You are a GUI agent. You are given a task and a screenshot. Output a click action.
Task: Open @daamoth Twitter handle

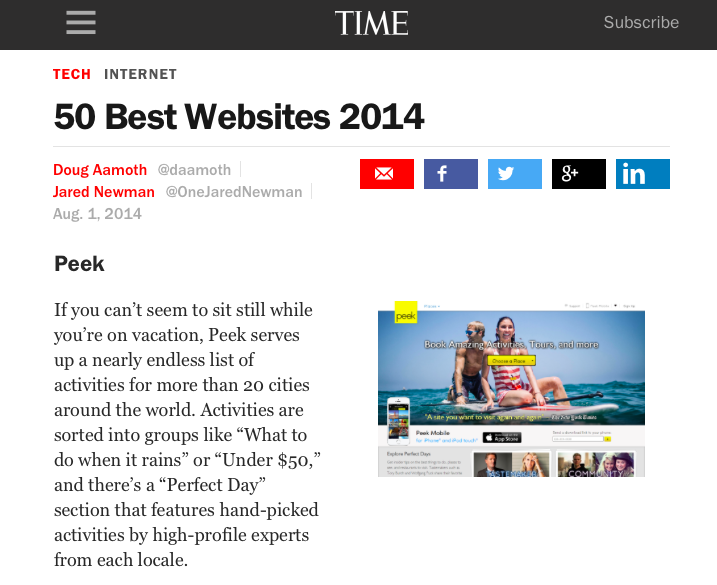click(194, 170)
